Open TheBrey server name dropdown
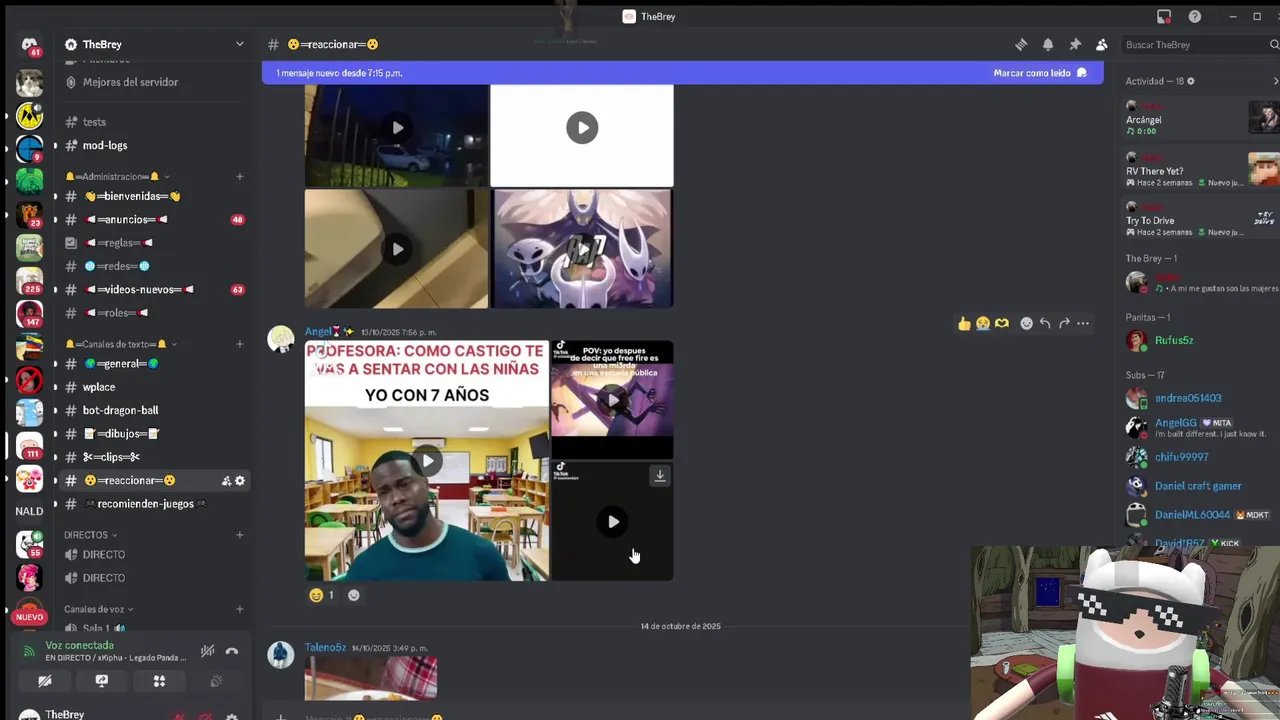1280x720 pixels. (155, 44)
